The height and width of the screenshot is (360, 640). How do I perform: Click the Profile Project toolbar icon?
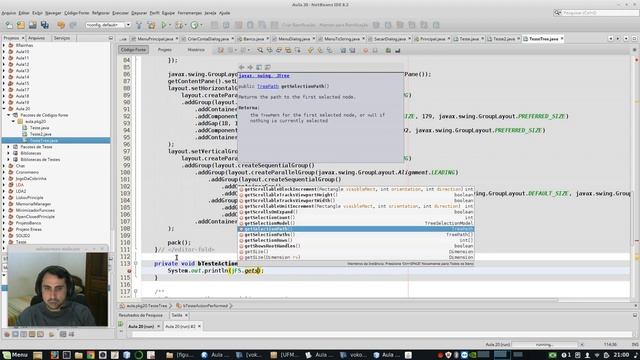(194, 25)
